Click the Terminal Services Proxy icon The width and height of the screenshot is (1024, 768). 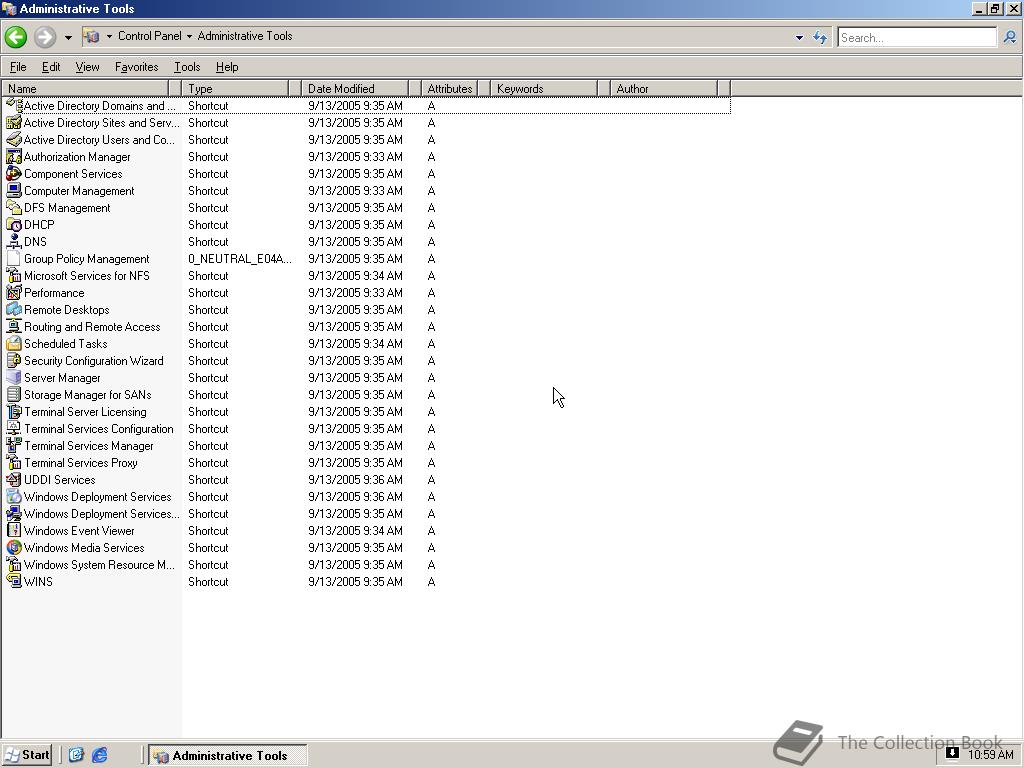14,462
